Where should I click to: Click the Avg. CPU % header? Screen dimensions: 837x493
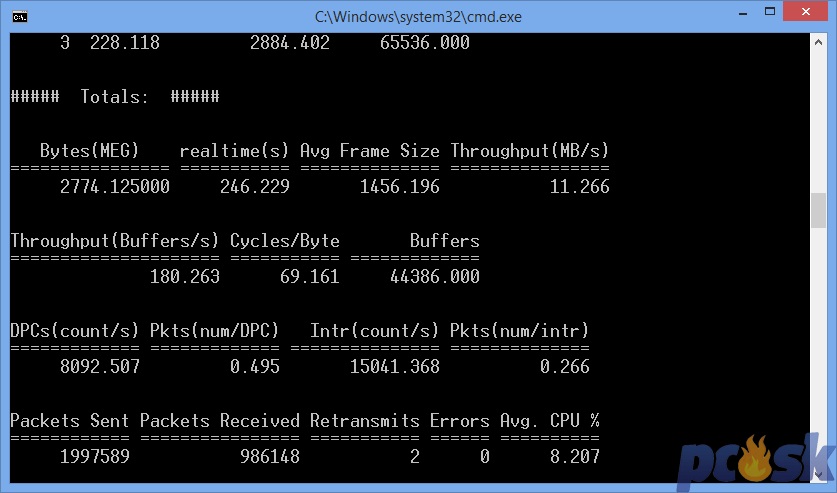pyautogui.click(x=550, y=421)
